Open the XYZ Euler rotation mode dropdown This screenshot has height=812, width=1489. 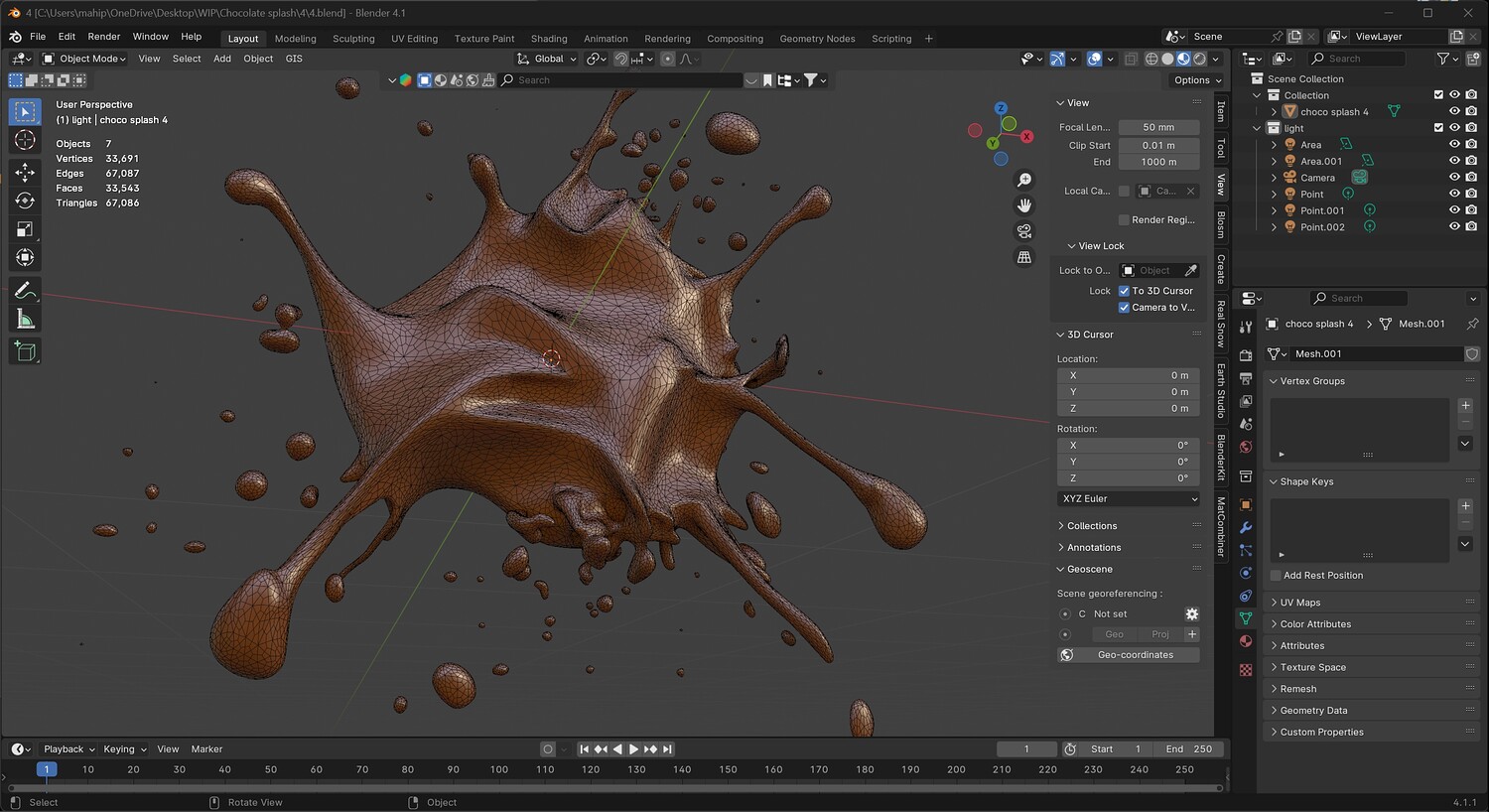(1129, 499)
